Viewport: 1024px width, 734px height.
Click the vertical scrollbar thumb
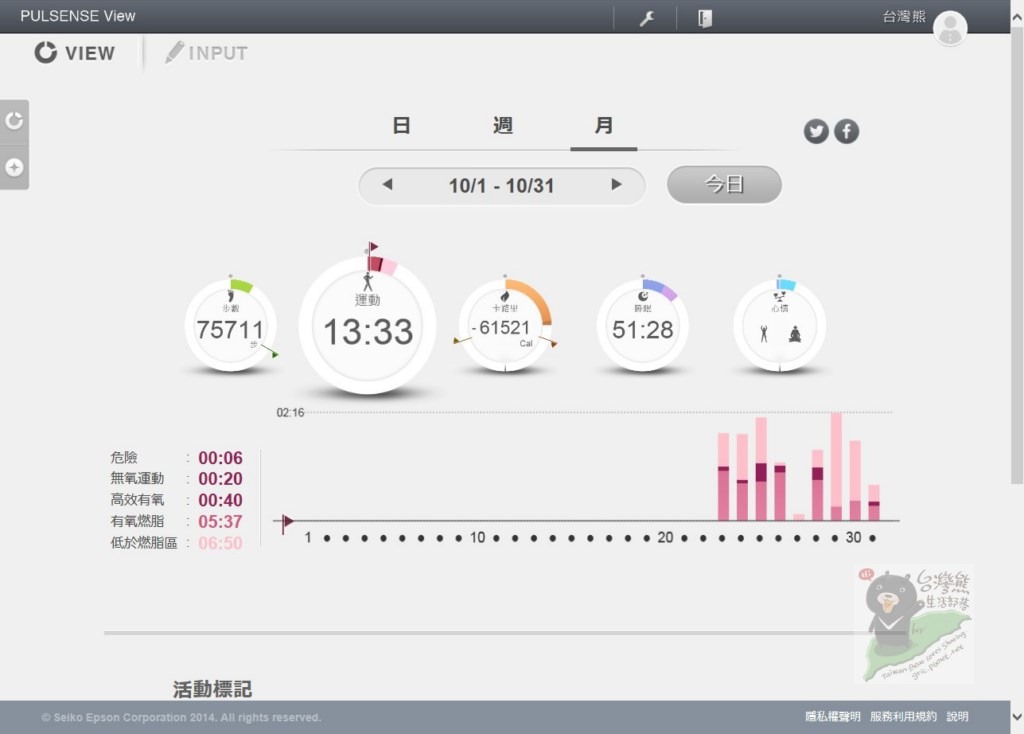1017,255
